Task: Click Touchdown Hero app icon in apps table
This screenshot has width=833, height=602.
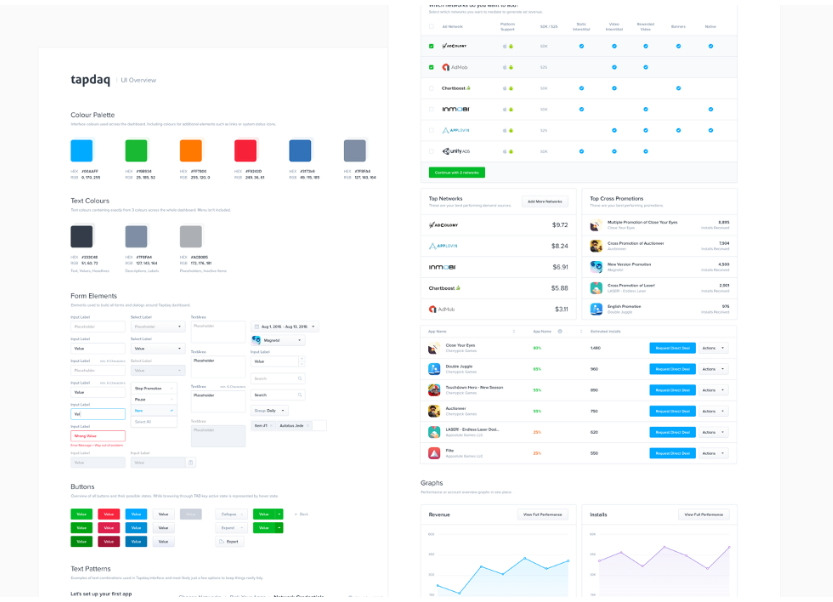Action: tap(434, 390)
